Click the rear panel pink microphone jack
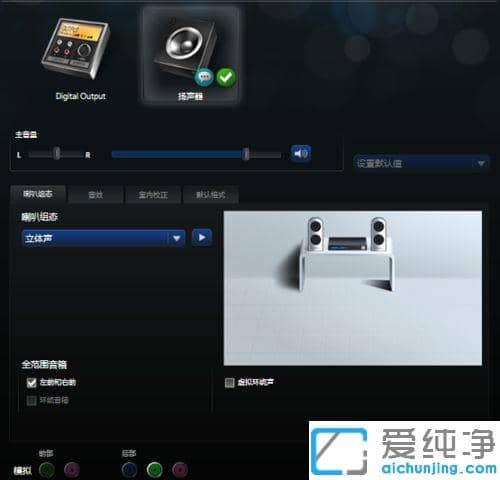The width and height of the screenshot is (500, 480). tap(180, 469)
